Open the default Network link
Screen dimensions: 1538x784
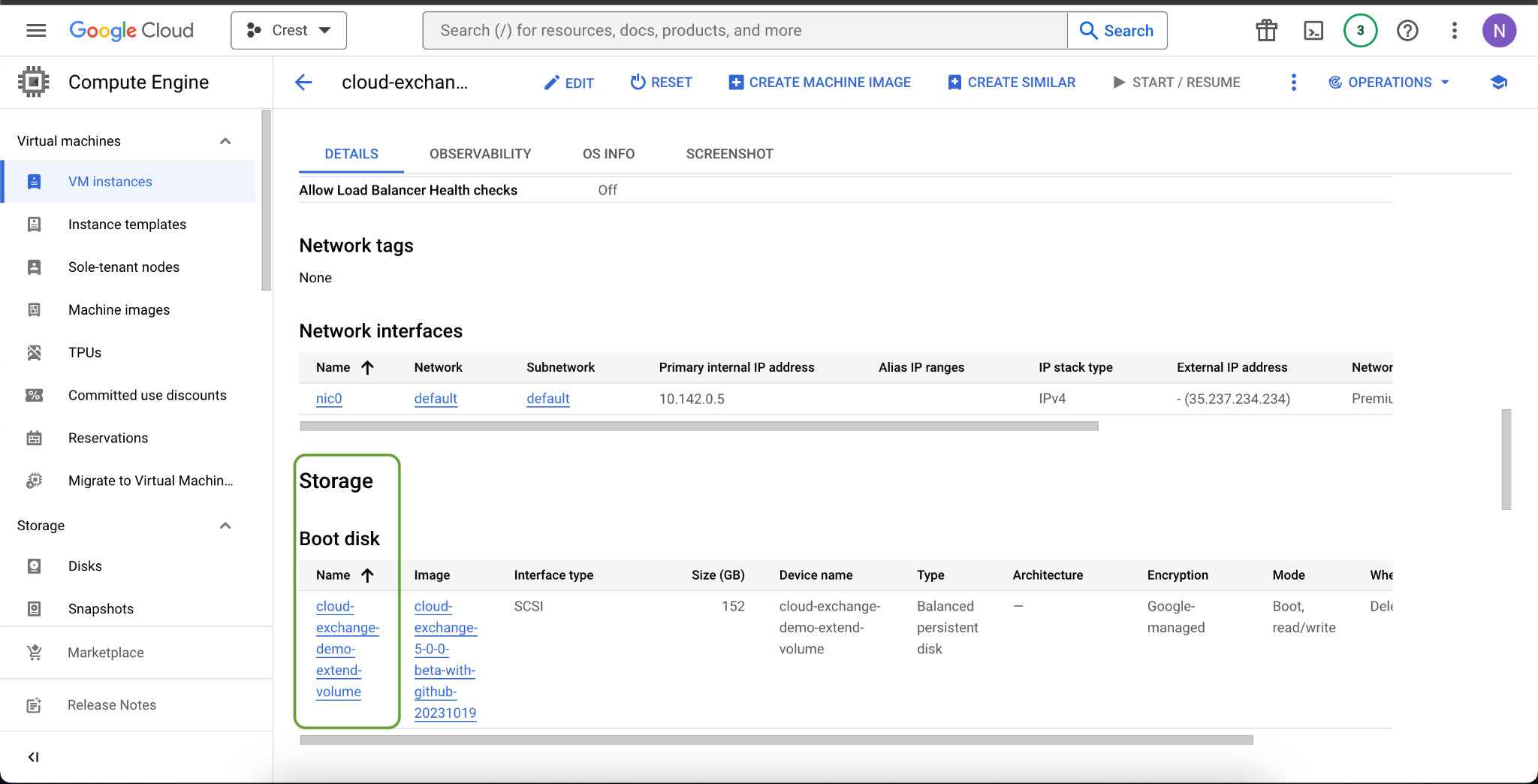pos(436,399)
